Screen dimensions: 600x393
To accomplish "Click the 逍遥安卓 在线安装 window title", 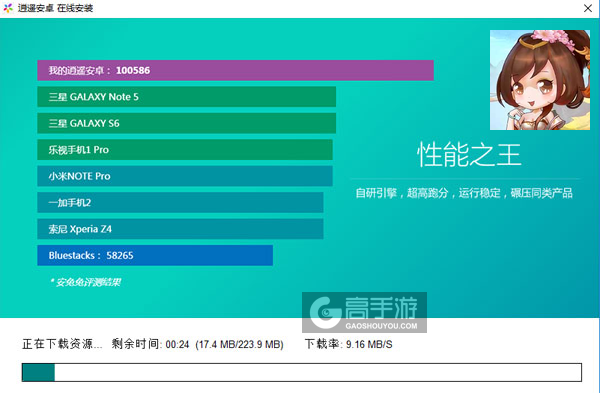I will tap(55, 8).
